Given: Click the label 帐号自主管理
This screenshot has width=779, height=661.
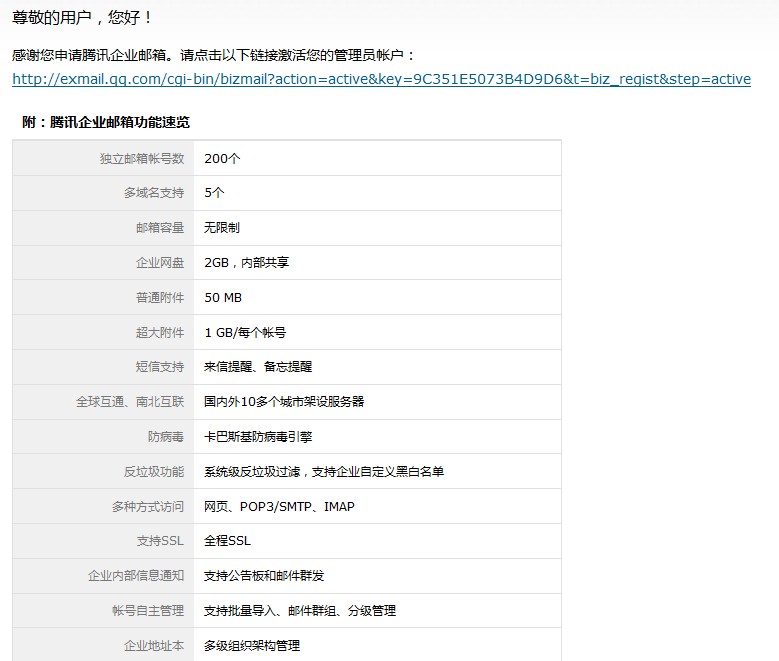Looking at the screenshot, I should (148, 610).
